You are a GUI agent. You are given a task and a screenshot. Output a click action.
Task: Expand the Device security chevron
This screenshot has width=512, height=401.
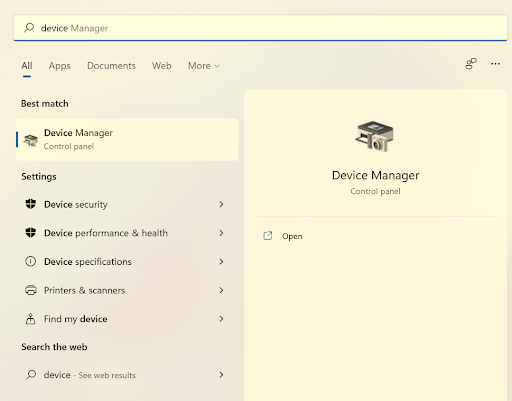[x=221, y=204]
